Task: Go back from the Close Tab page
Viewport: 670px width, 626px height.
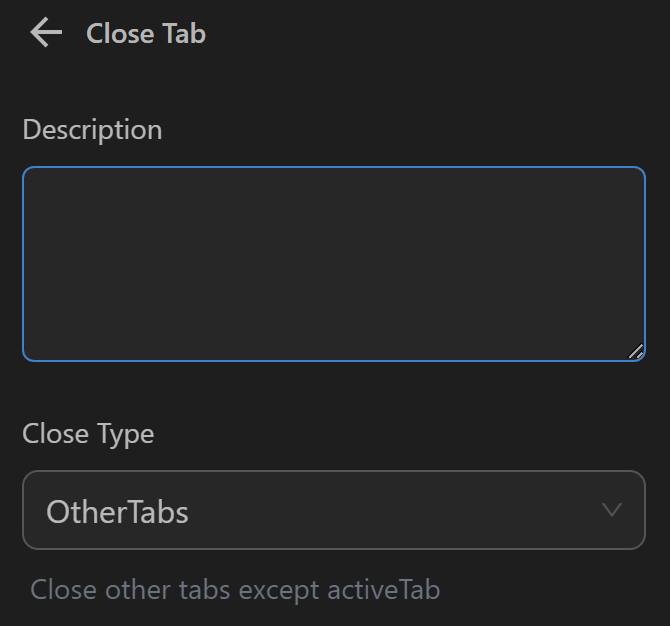Action: tap(46, 33)
